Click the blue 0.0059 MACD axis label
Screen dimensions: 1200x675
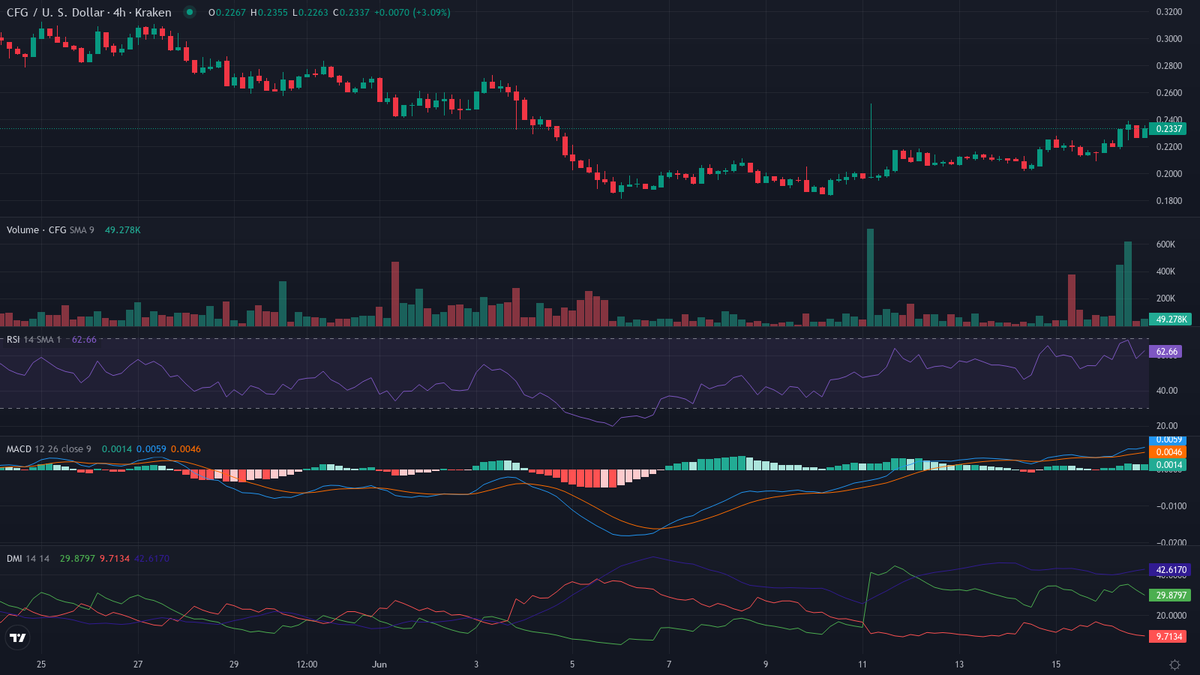click(x=1167, y=440)
